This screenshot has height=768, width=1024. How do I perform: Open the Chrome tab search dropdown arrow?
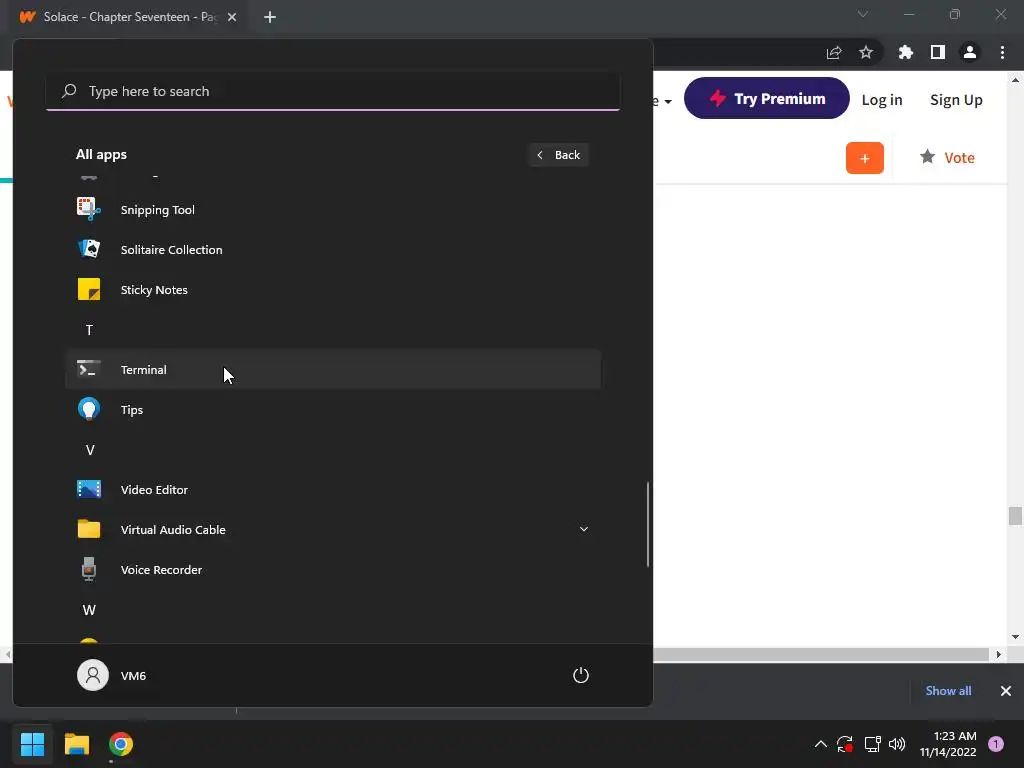(x=863, y=14)
